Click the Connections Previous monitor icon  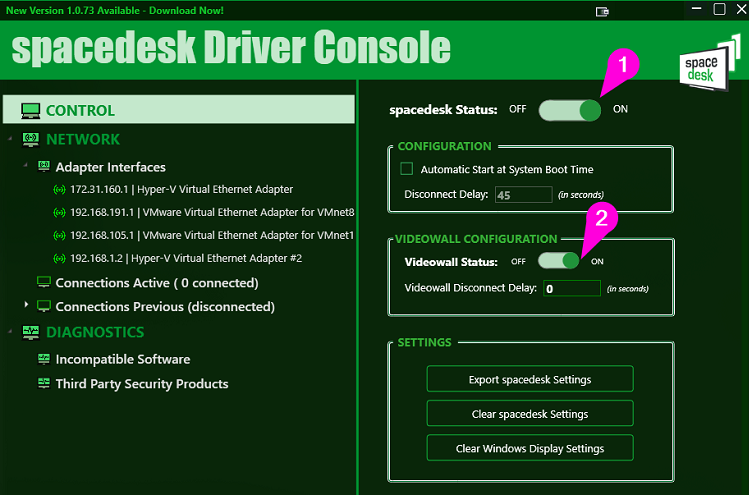(44, 306)
